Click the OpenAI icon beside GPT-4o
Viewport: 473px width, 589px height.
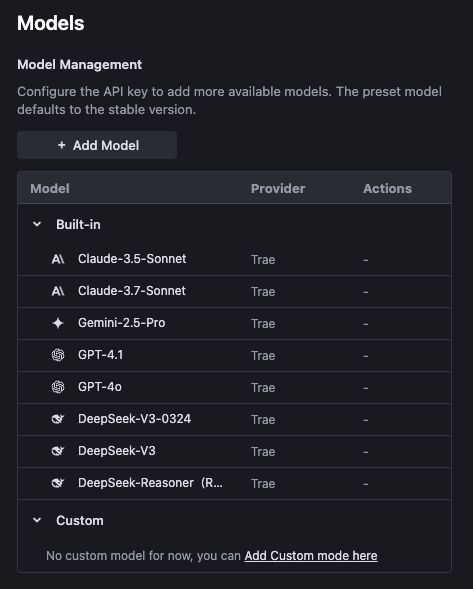click(x=58, y=387)
